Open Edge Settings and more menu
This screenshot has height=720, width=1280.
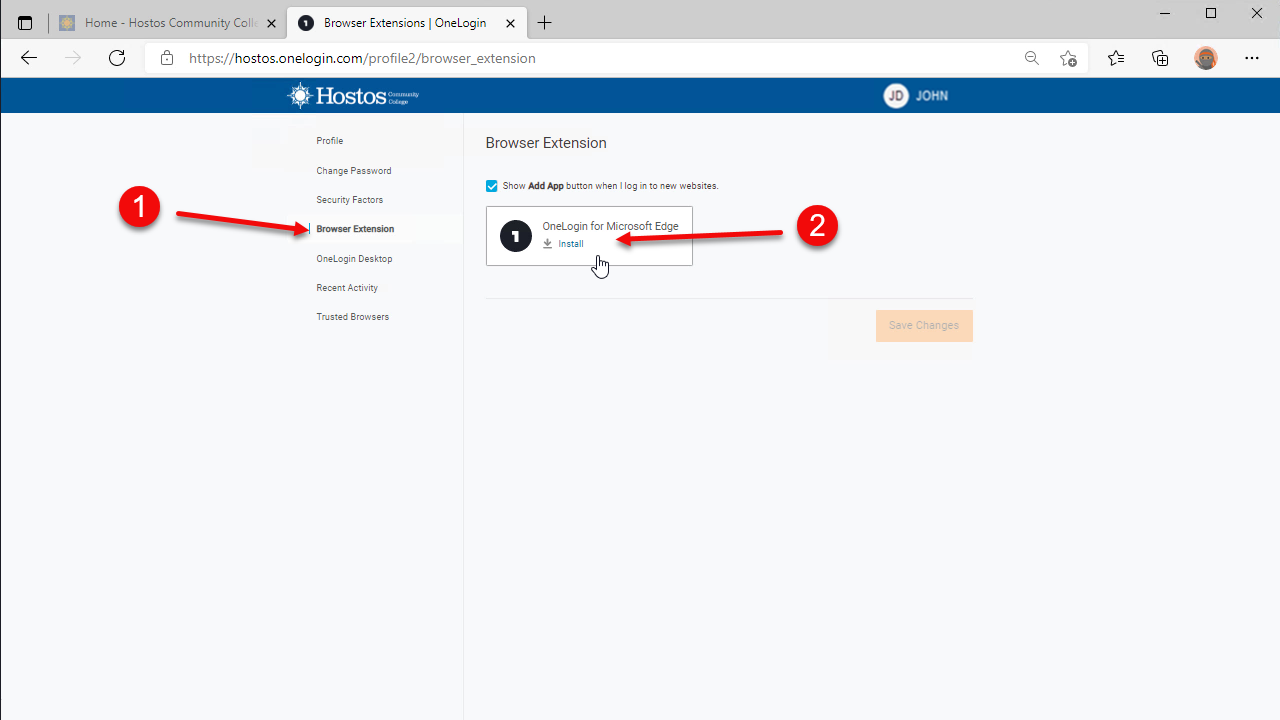click(1252, 58)
